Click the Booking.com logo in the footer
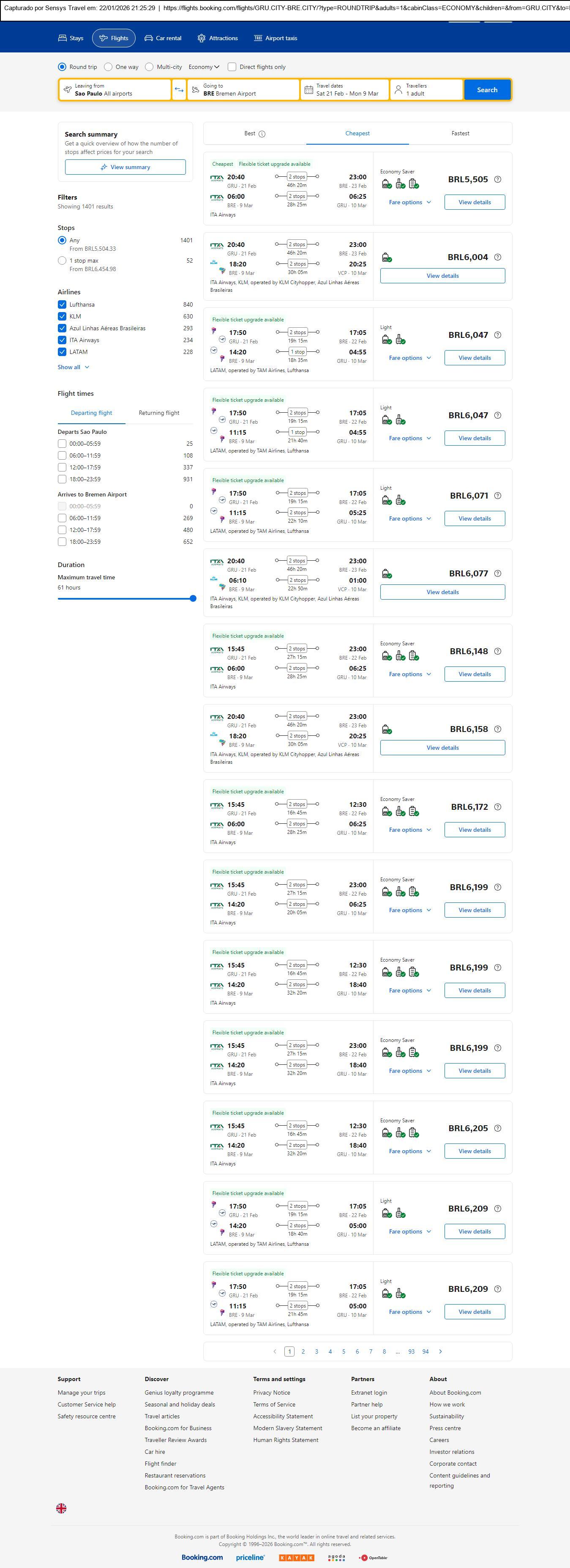Screen dimensions: 570x1568 202,1557
